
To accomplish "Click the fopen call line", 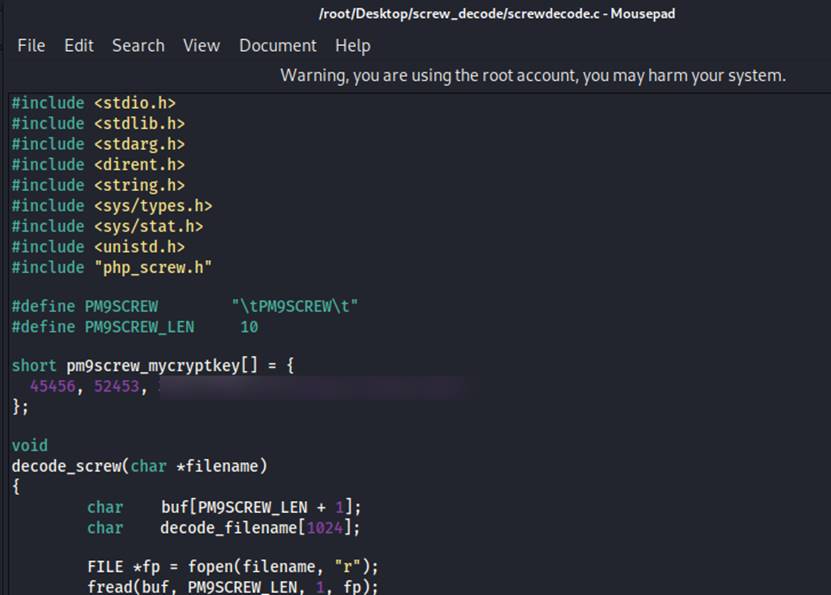I will (x=232, y=567).
